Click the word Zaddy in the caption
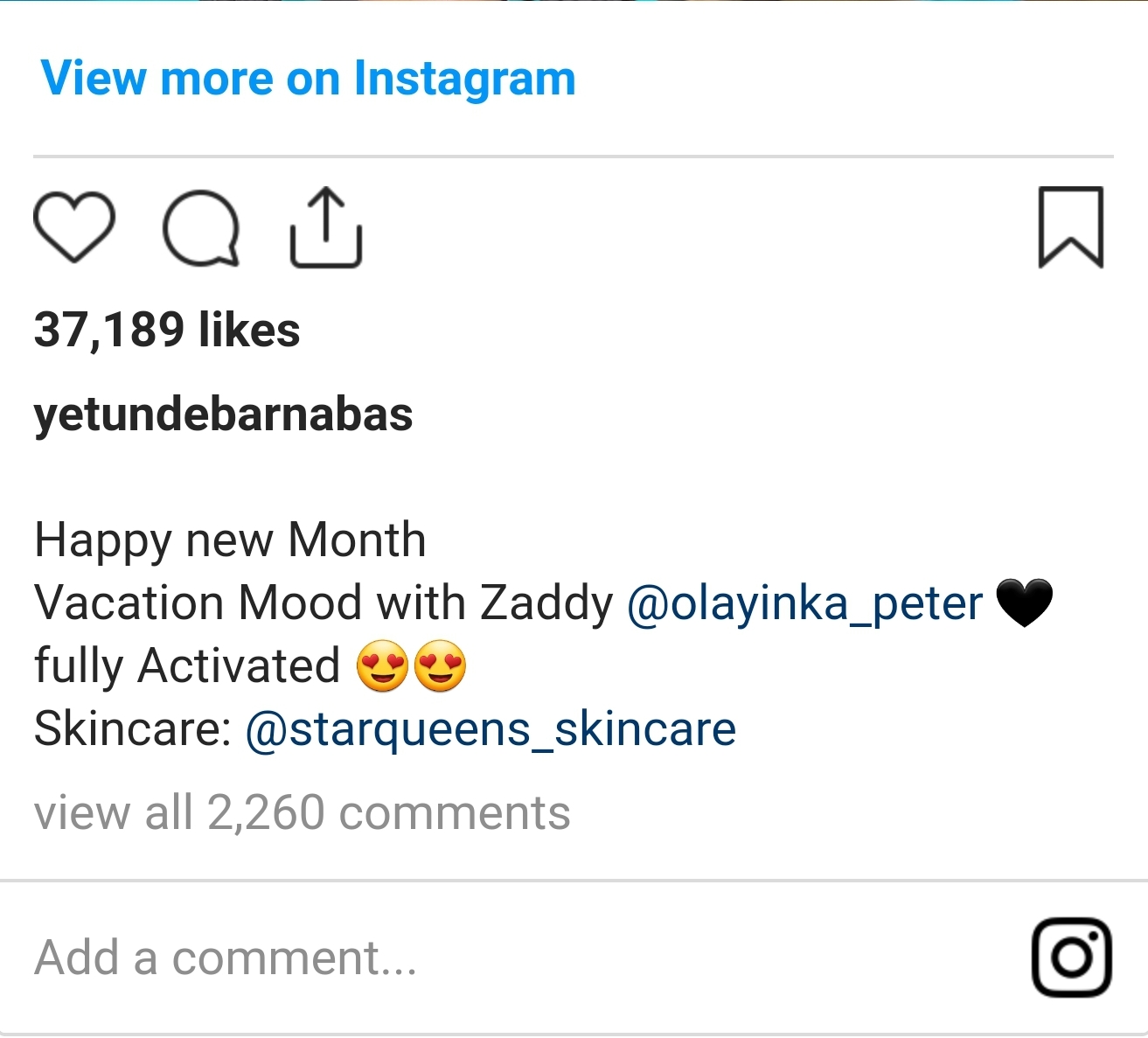1148x1038 pixels. [547, 603]
